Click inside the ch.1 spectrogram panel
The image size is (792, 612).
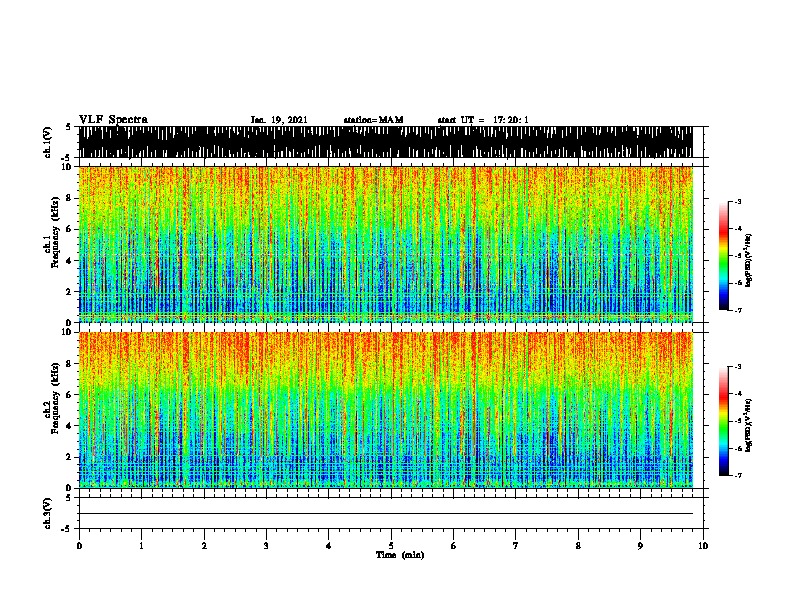pyautogui.click(x=386, y=244)
